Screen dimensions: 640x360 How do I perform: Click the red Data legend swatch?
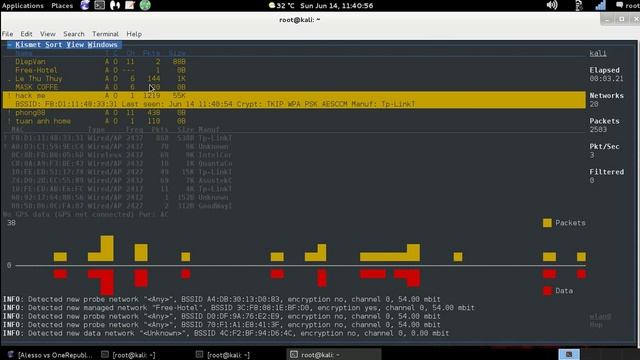click(547, 291)
